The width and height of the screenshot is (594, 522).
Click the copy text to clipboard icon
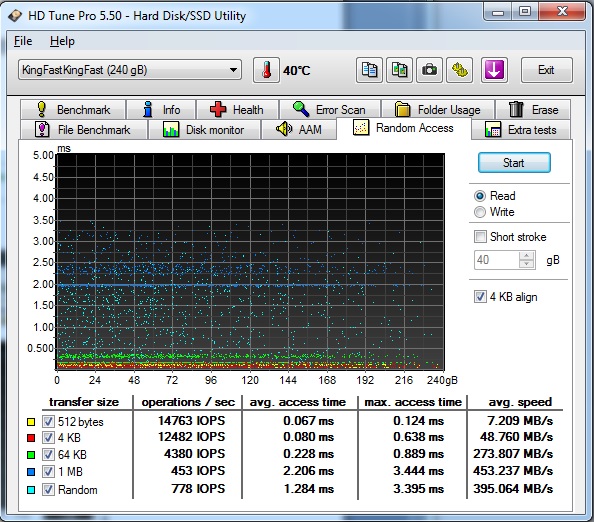[369, 70]
